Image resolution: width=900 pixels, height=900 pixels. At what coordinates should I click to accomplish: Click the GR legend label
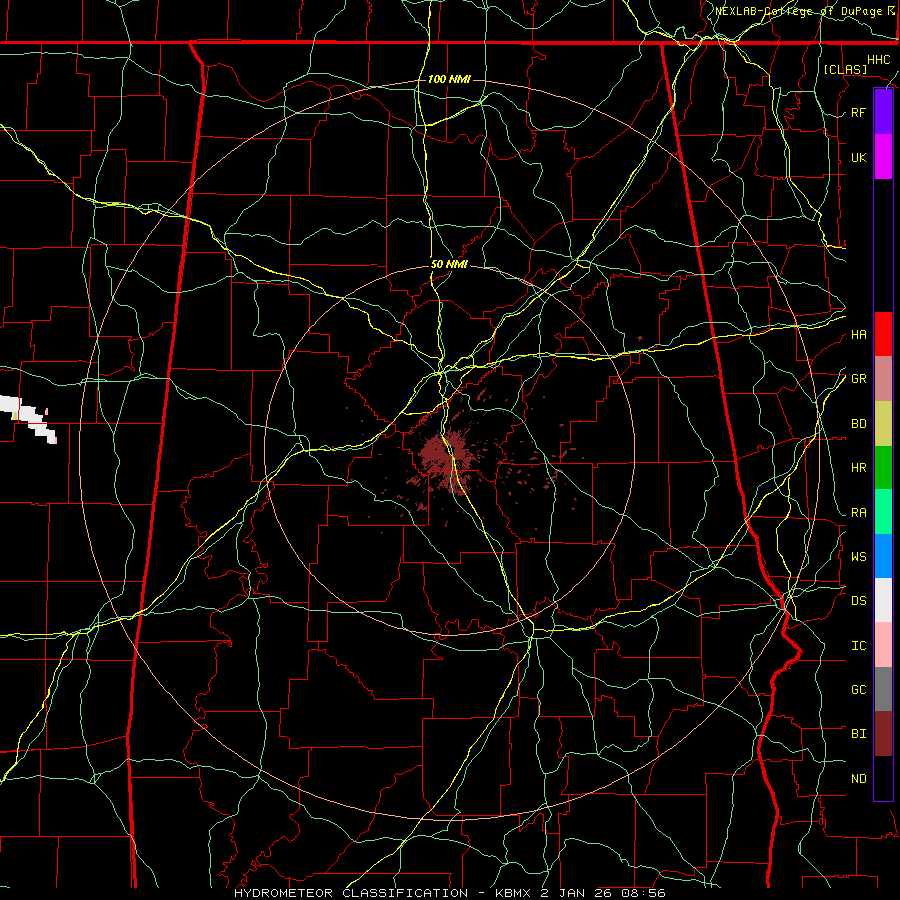858,379
